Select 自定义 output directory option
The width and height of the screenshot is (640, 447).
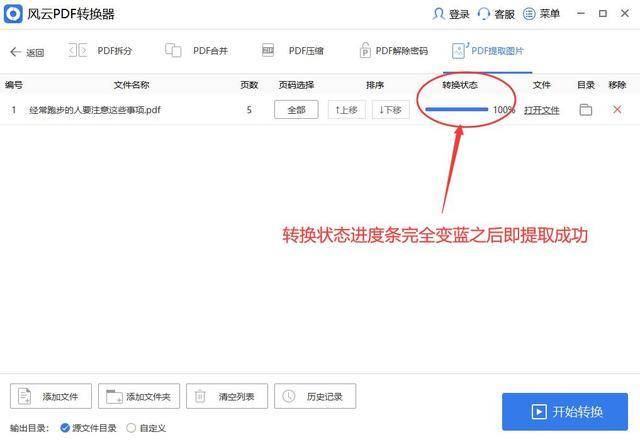click(x=146, y=428)
